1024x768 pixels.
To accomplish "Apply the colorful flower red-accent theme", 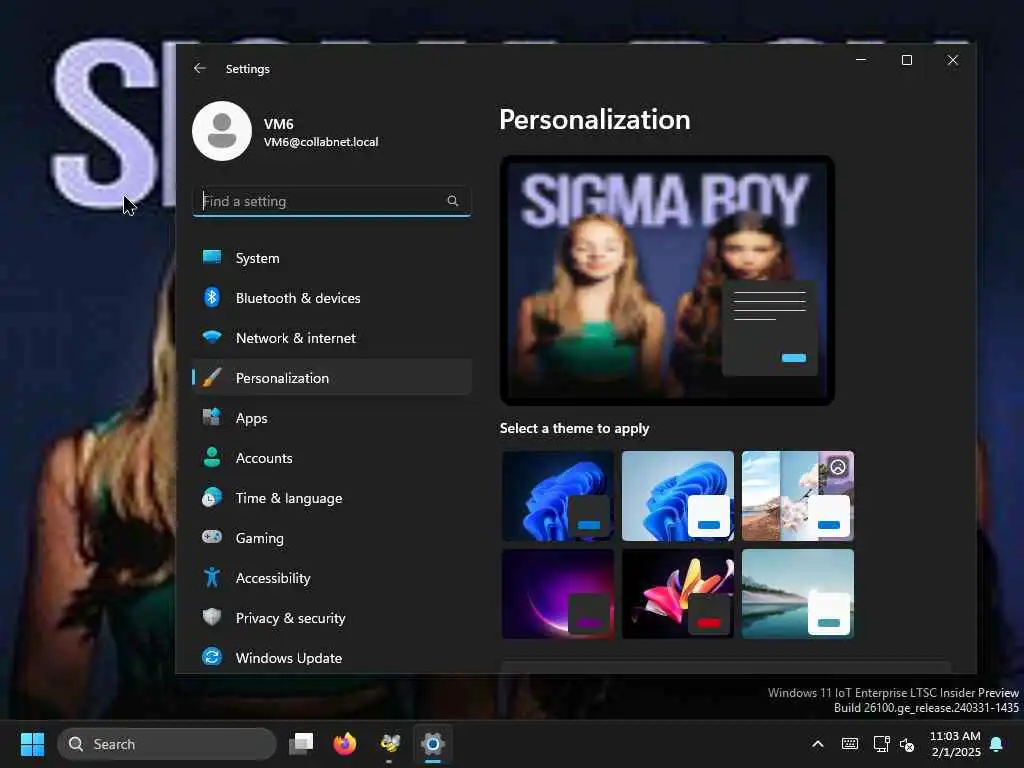I will 678,594.
